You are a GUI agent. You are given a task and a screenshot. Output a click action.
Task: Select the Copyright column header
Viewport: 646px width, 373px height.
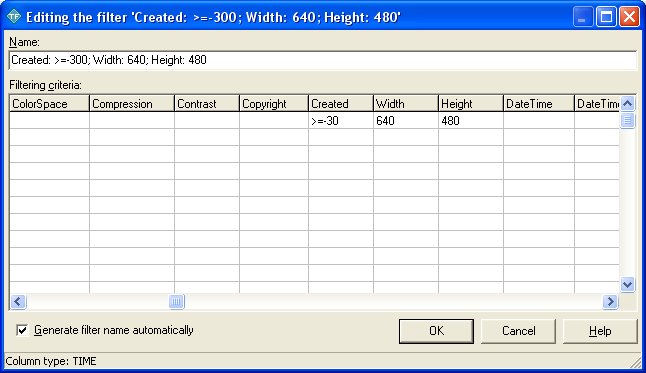pyautogui.click(x=274, y=103)
